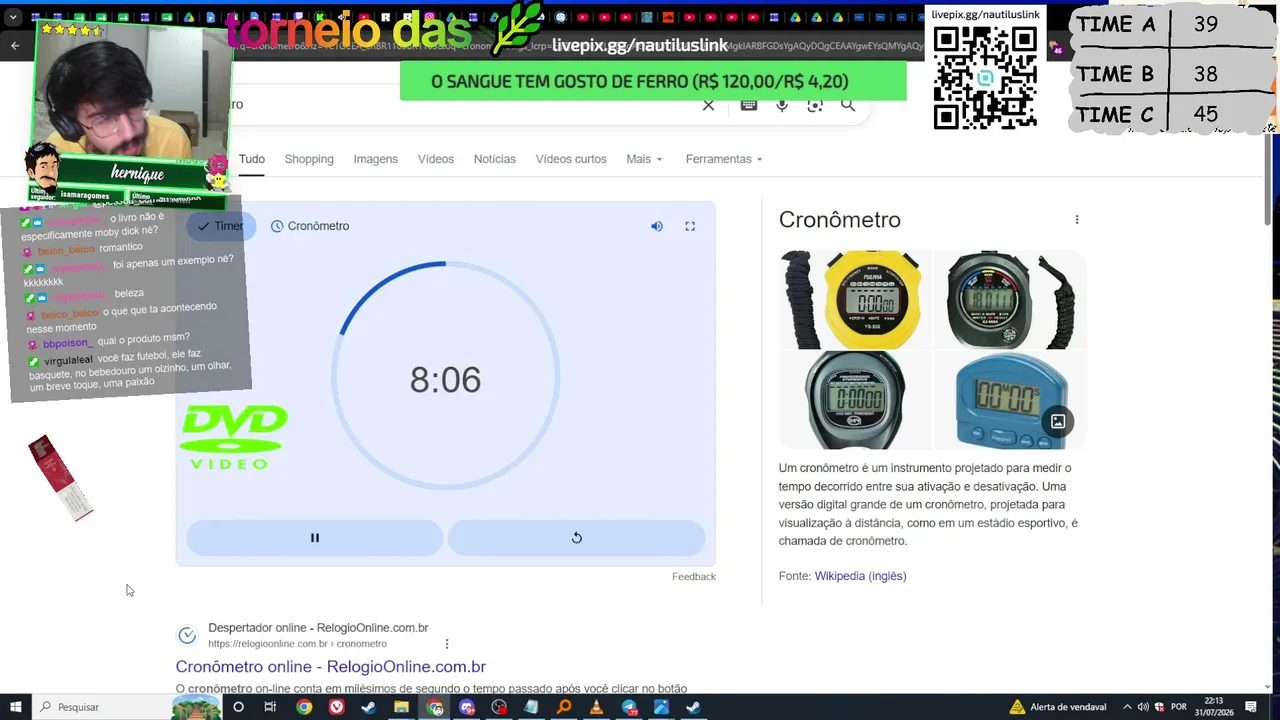Click the page vertical scrollbar
This screenshot has height=720, width=1280.
point(1270,180)
